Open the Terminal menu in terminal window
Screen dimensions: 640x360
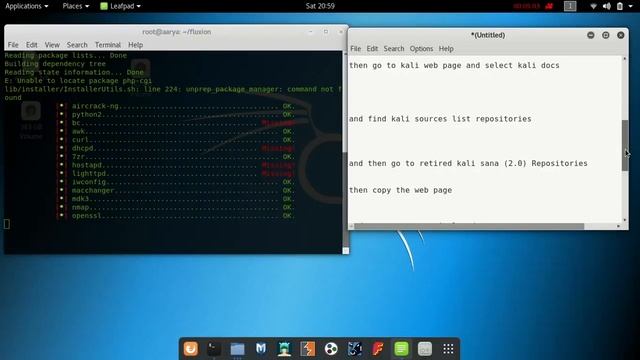(x=108, y=45)
